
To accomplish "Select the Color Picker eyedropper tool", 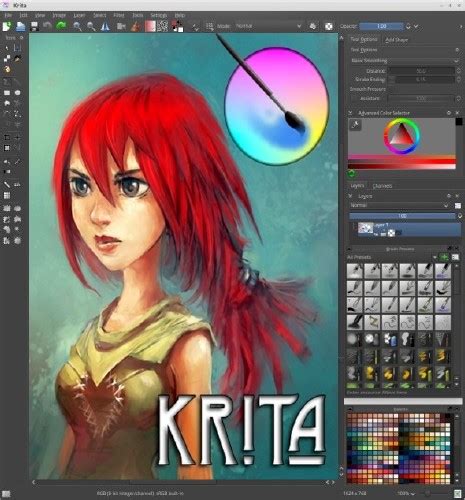I will (17, 162).
